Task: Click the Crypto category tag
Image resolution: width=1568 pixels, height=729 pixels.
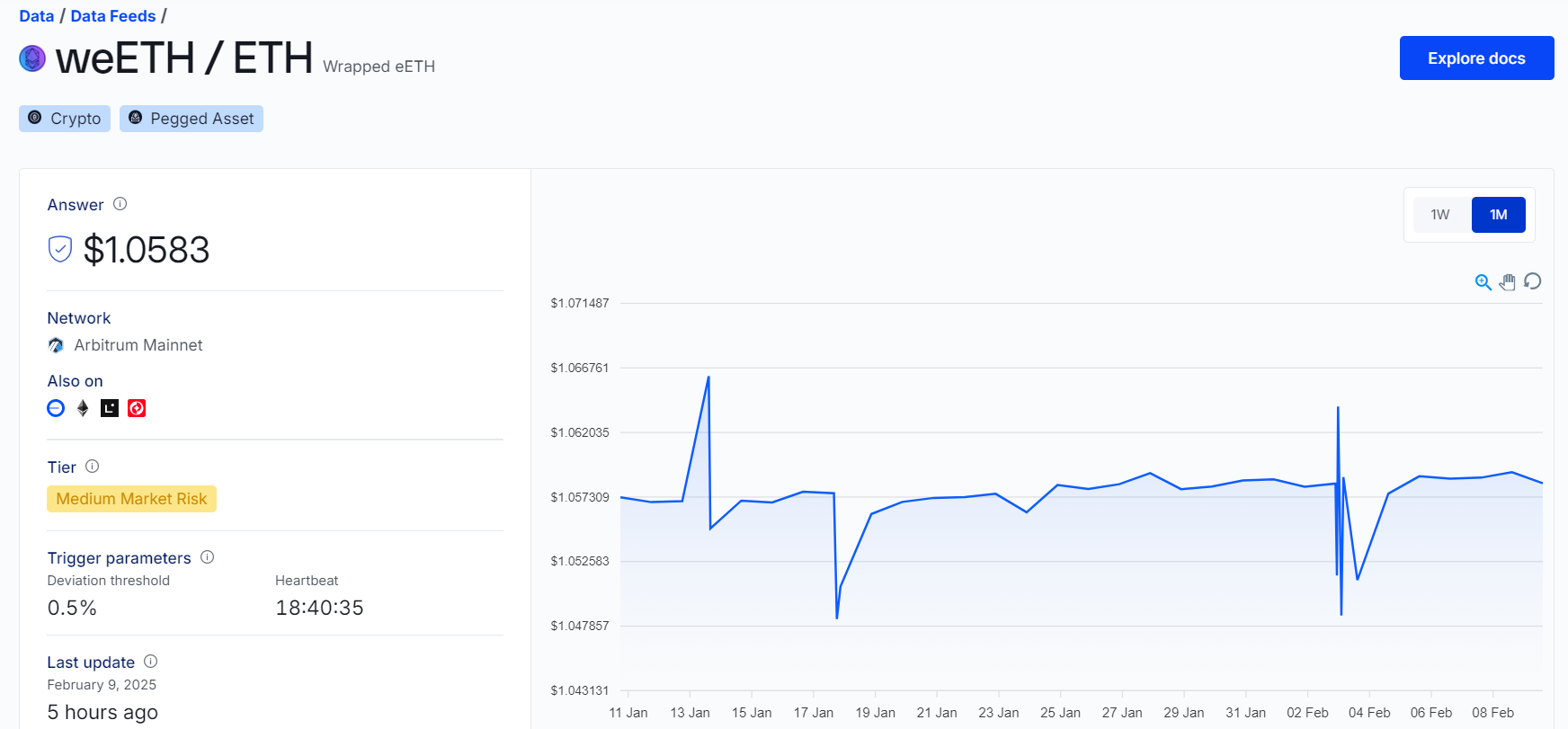Action: (x=65, y=119)
